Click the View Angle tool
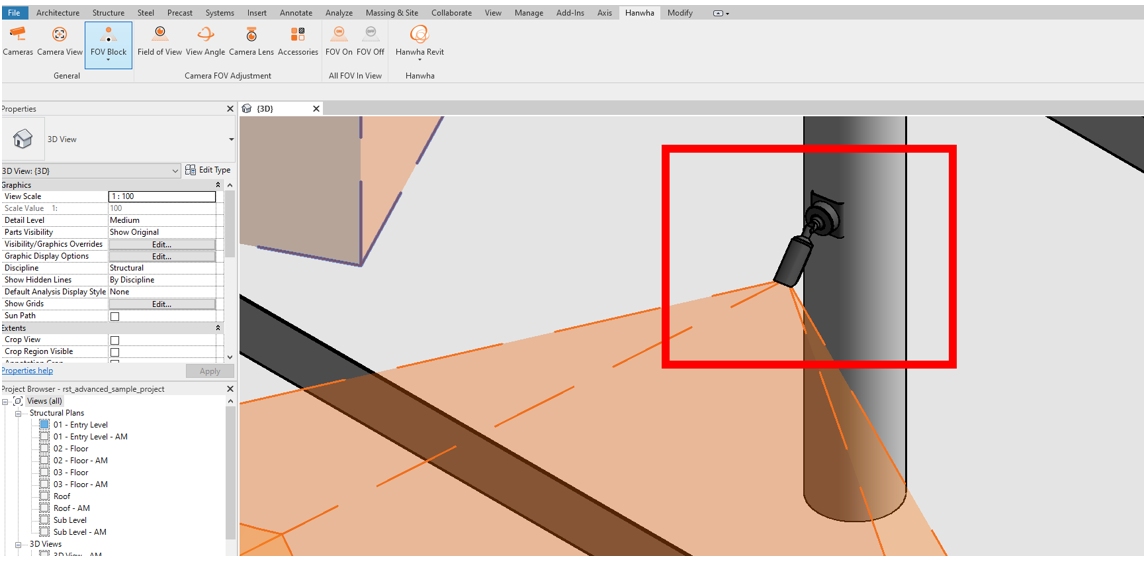The width and height of the screenshot is (1146, 561). pyautogui.click(x=205, y=40)
